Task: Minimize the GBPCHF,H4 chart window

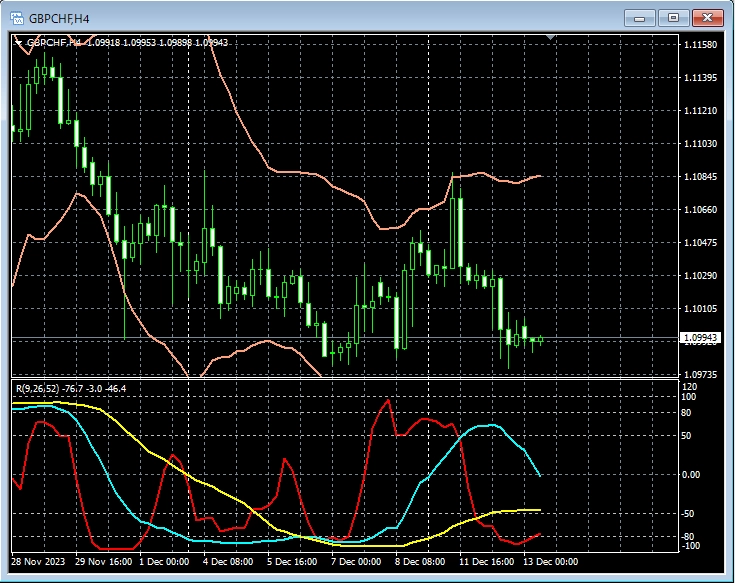Action: point(641,18)
